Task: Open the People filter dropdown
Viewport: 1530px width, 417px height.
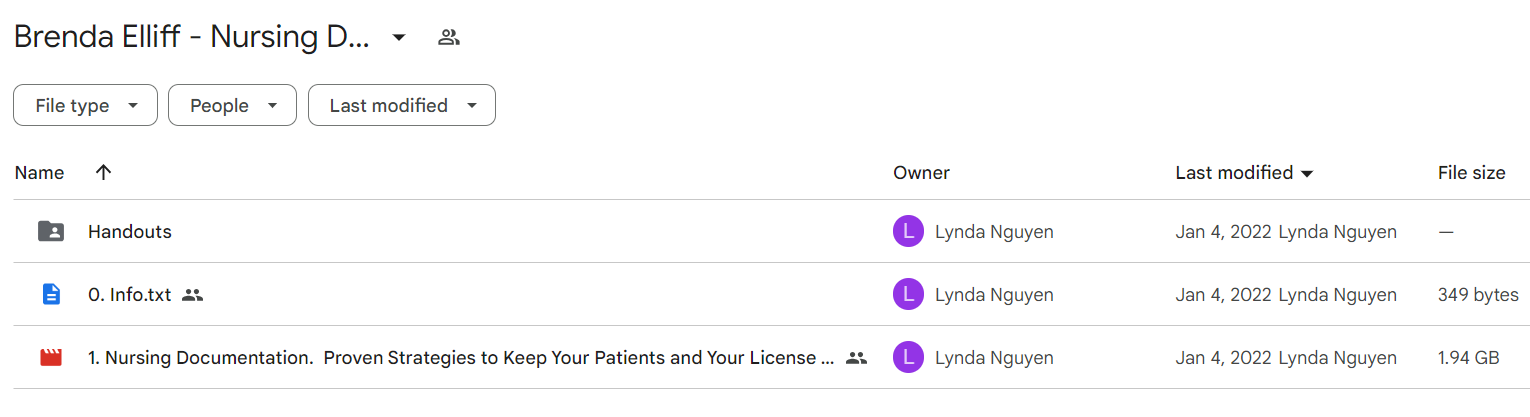Action: [x=232, y=105]
